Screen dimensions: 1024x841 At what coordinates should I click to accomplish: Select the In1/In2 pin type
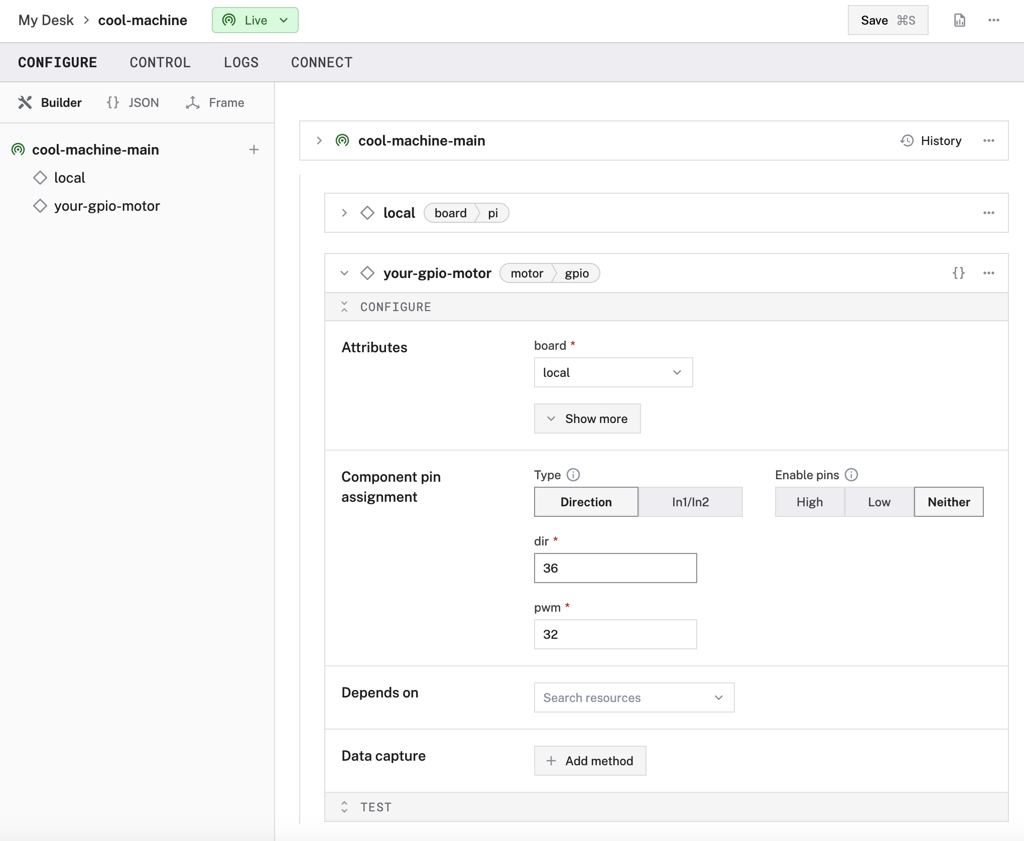pyautogui.click(x=690, y=502)
